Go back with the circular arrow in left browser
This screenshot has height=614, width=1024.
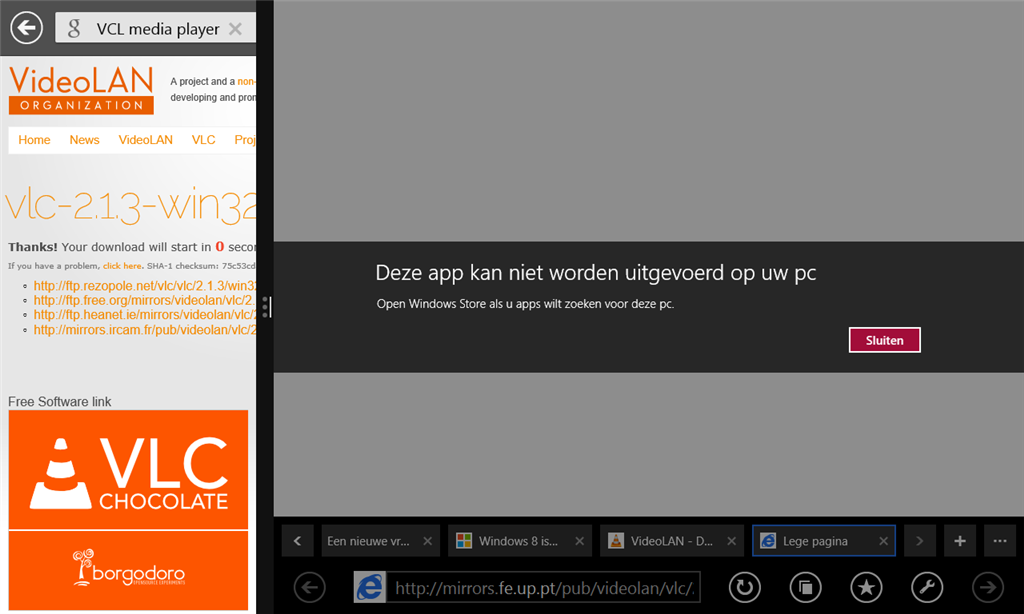click(x=26, y=28)
